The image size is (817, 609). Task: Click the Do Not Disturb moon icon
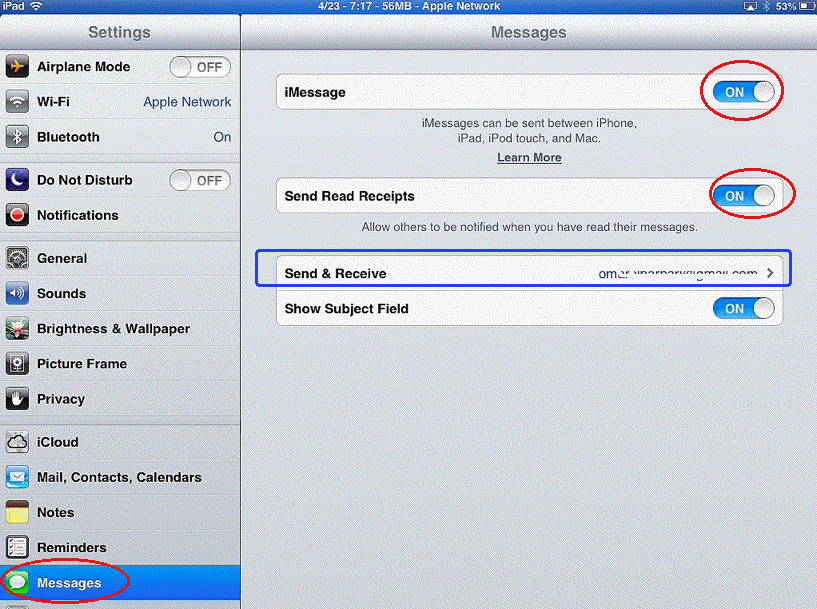point(18,180)
